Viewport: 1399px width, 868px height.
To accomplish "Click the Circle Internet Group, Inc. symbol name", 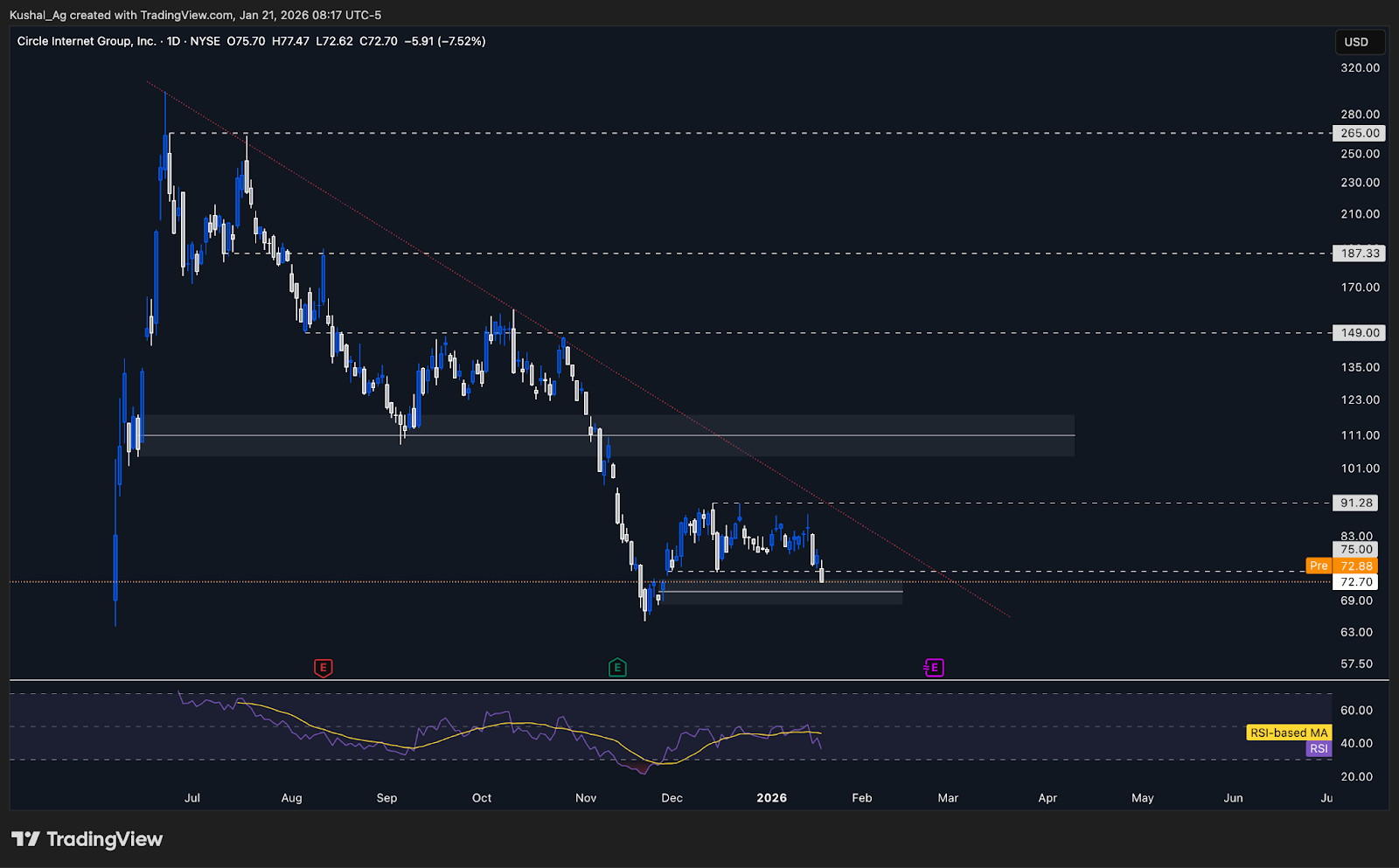I will click(x=87, y=41).
